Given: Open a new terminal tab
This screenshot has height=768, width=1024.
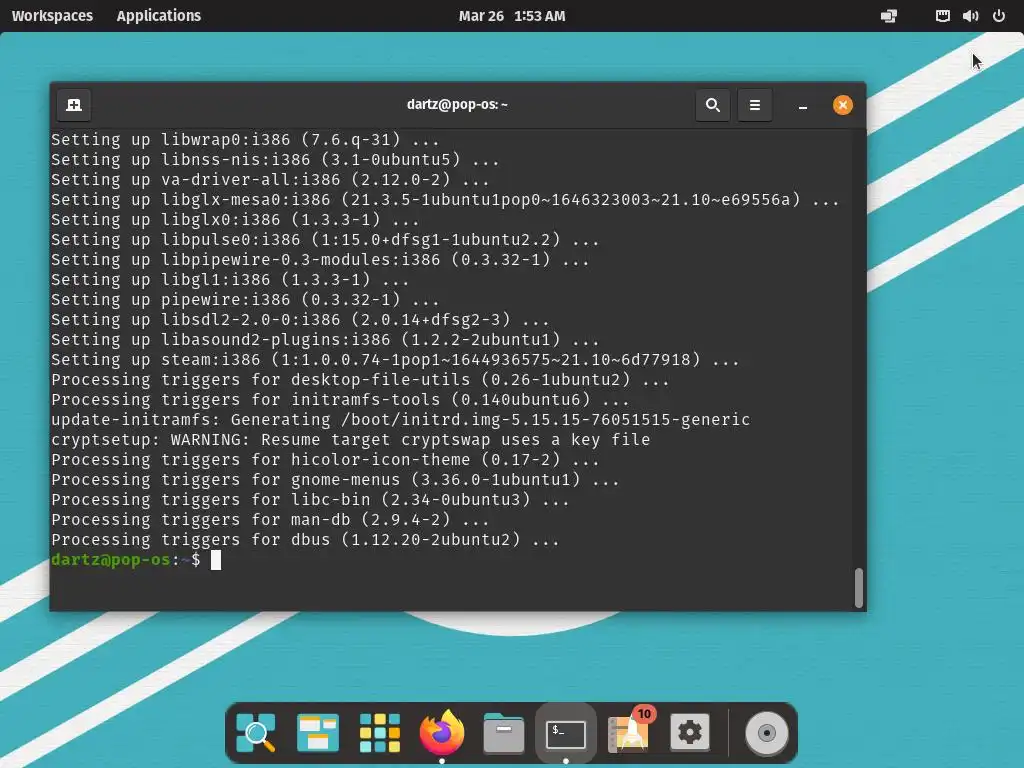Looking at the screenshot, I should 74,105.
